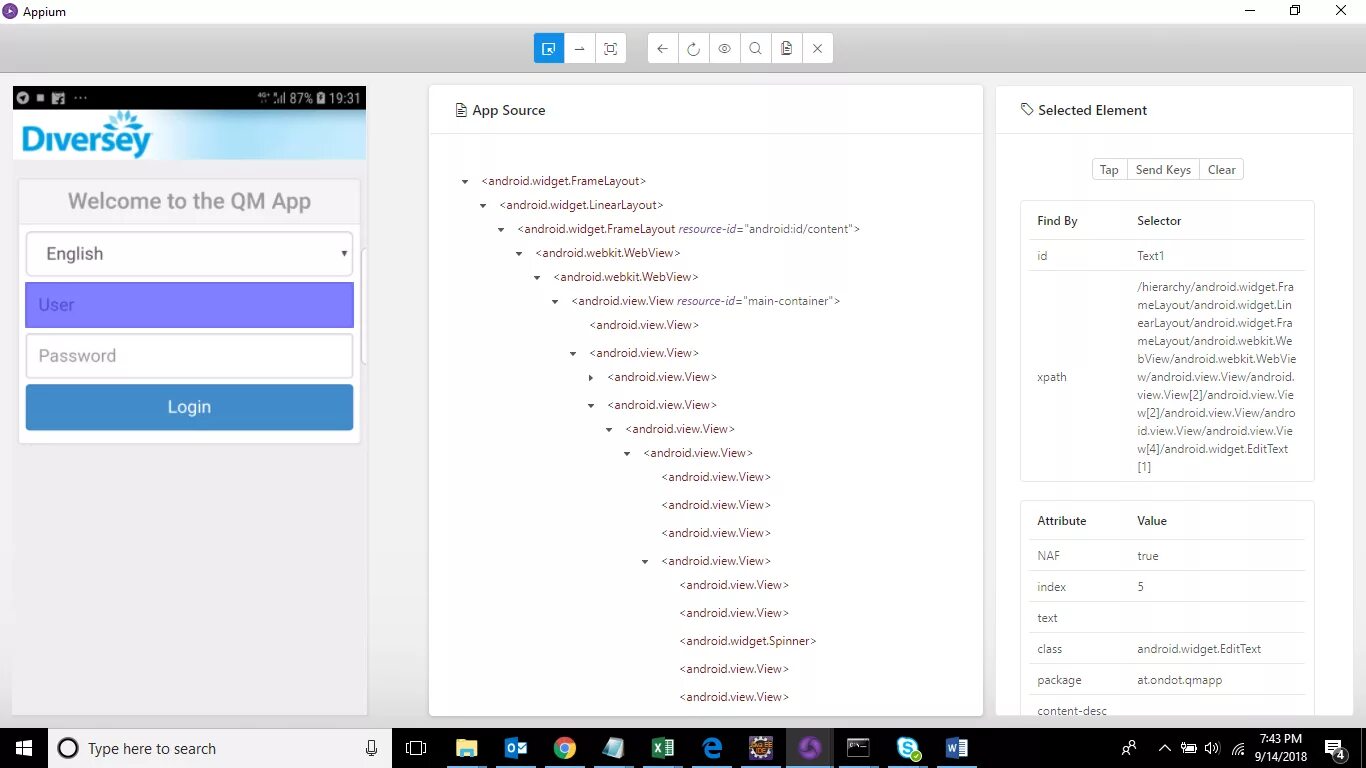This screenshot has height=768, width=1366.
Task: Open Skype from taskbar
Action: tap(908, 748)
